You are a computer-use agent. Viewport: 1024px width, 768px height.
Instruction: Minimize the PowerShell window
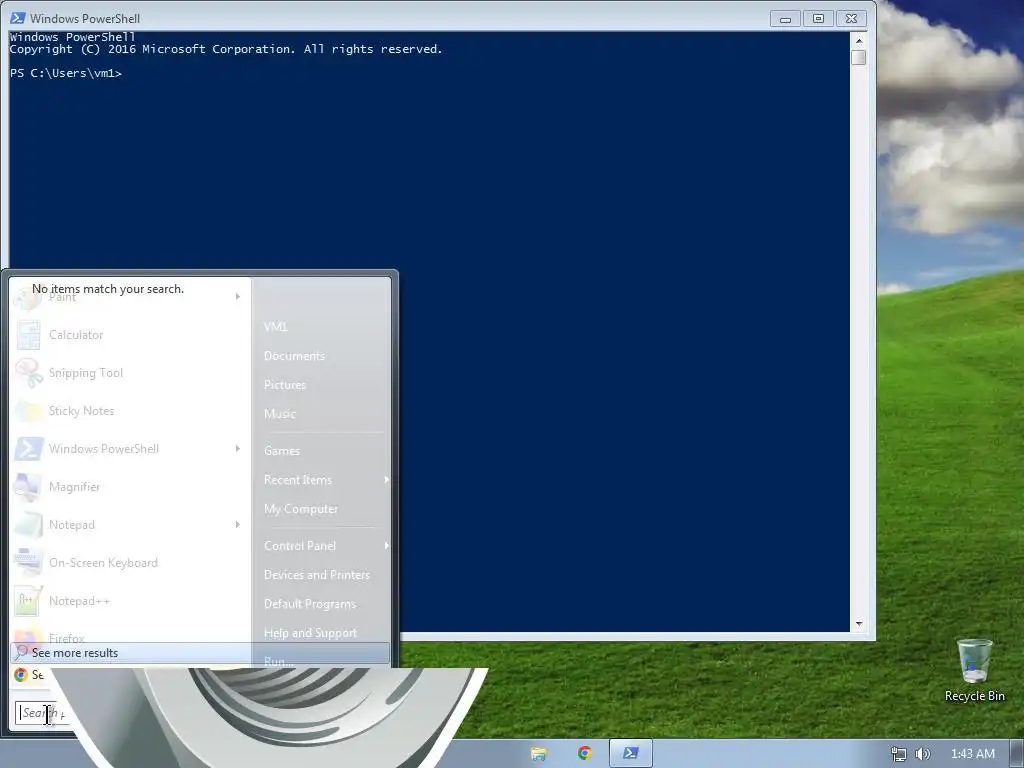point(785,19)
